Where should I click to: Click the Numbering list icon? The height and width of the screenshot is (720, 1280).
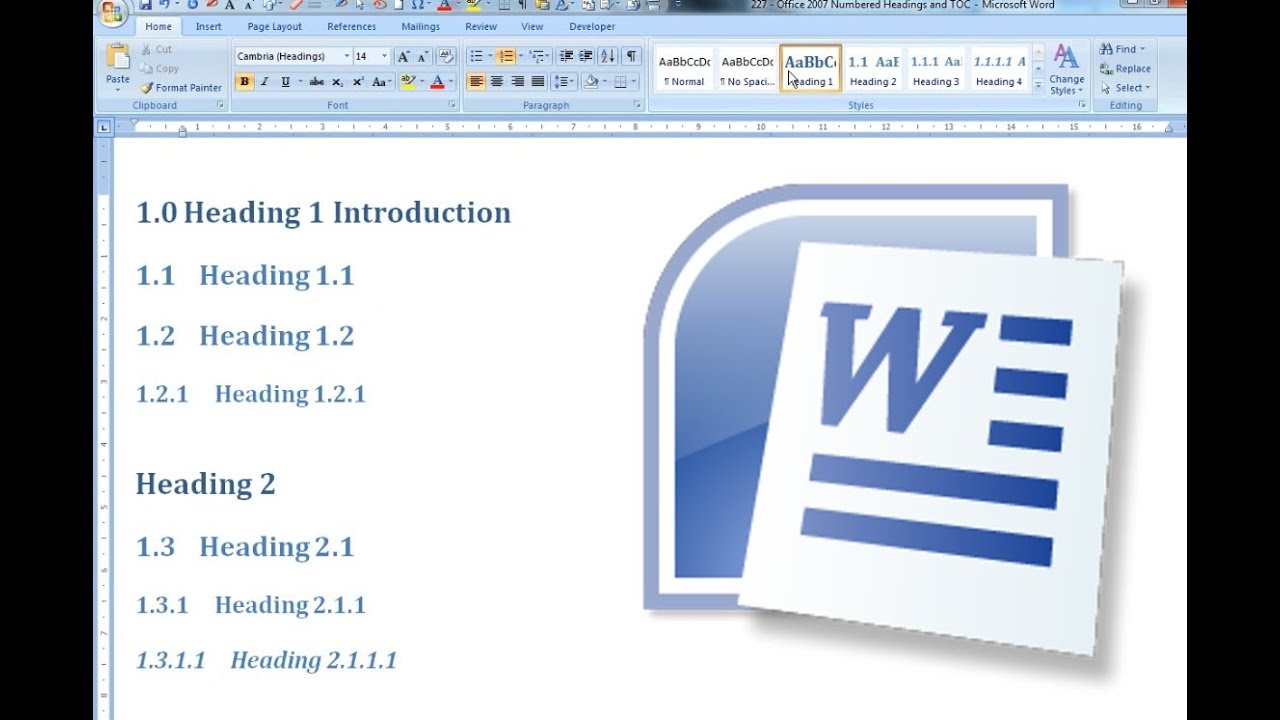506,57
